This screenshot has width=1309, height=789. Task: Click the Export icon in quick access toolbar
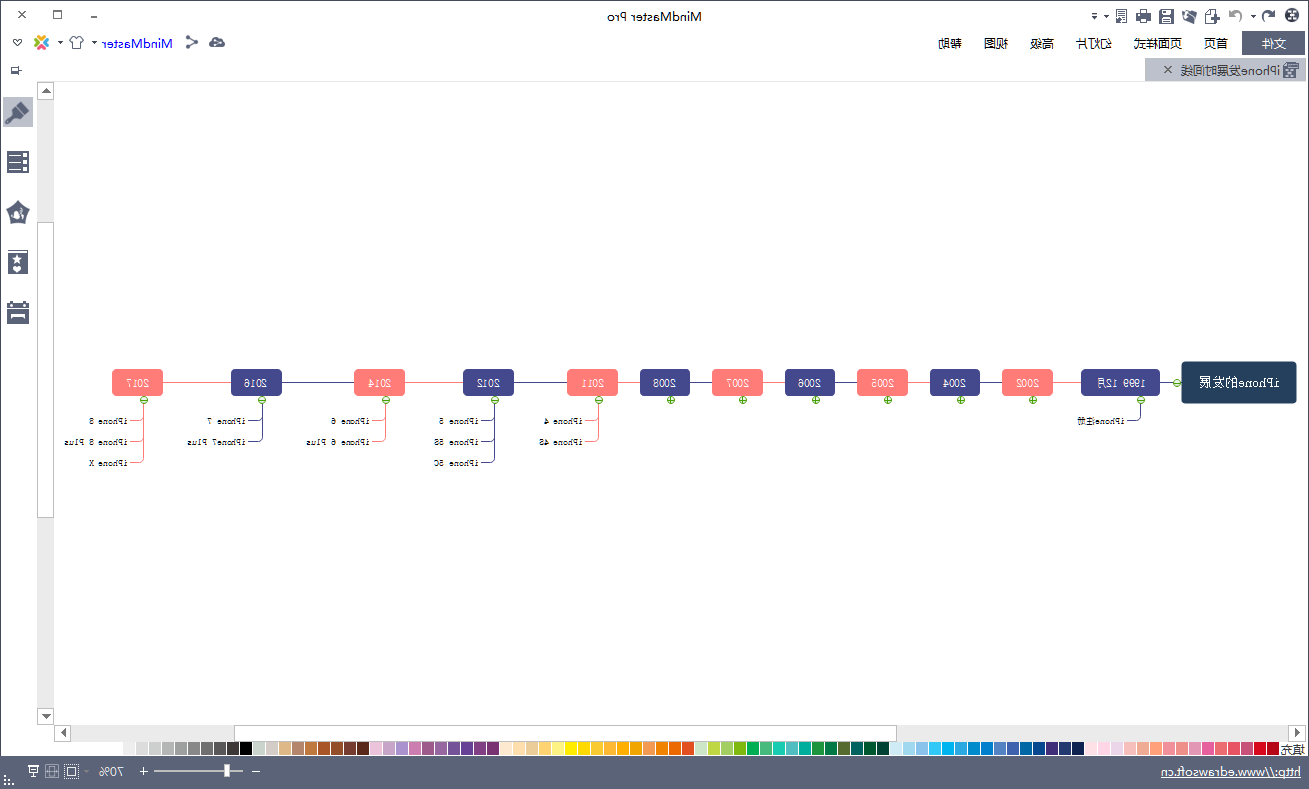(1121, 16)
